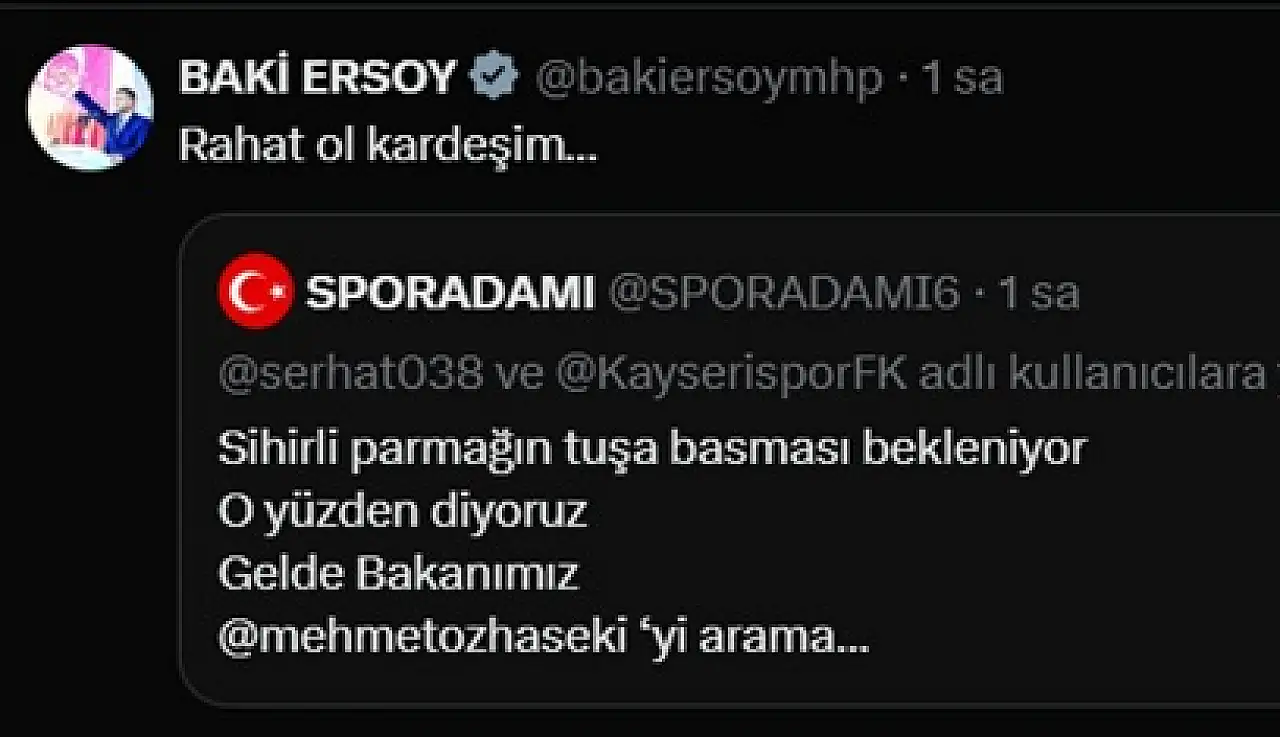Open the @KayserisporFK mention

(x=731, y=375)
